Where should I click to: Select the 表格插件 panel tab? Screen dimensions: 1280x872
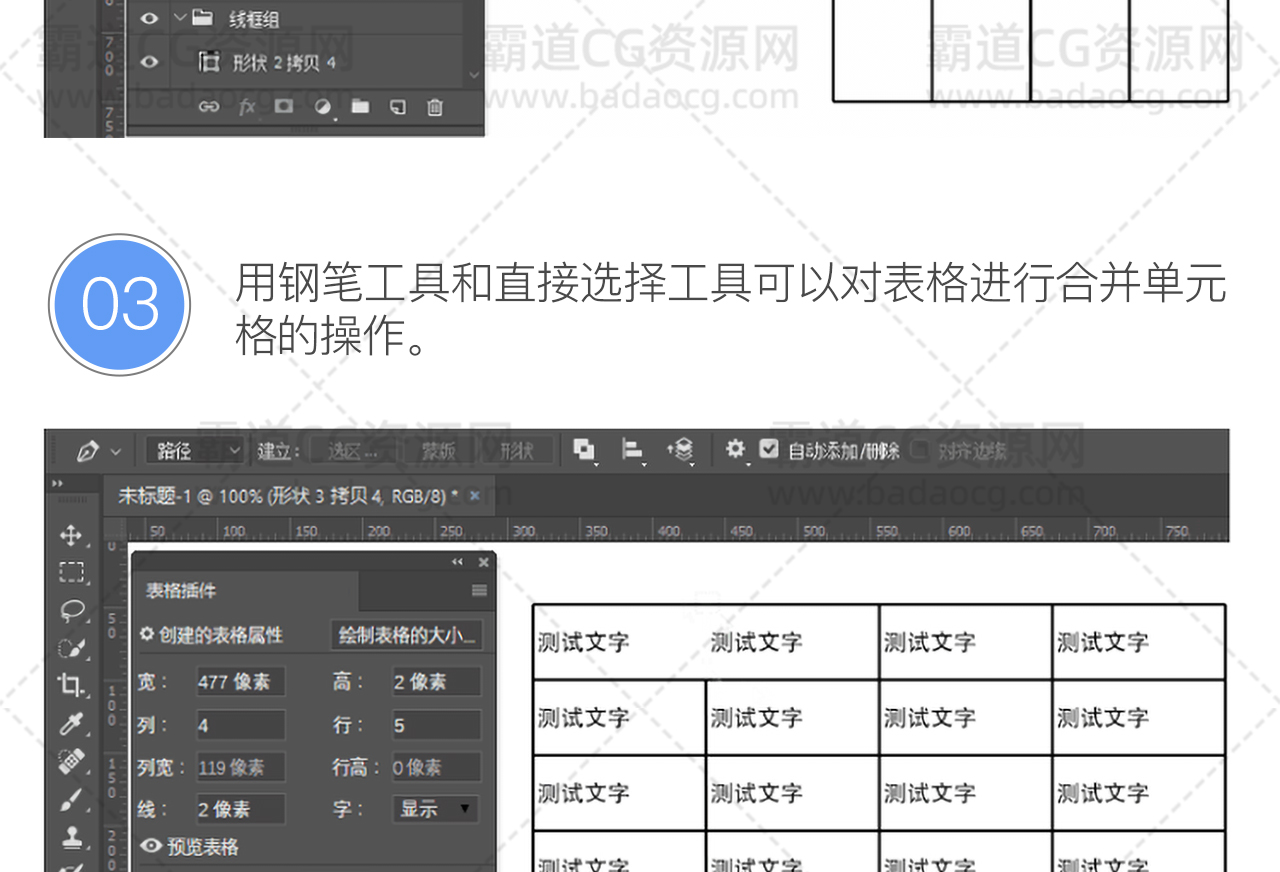click(181, 591)
